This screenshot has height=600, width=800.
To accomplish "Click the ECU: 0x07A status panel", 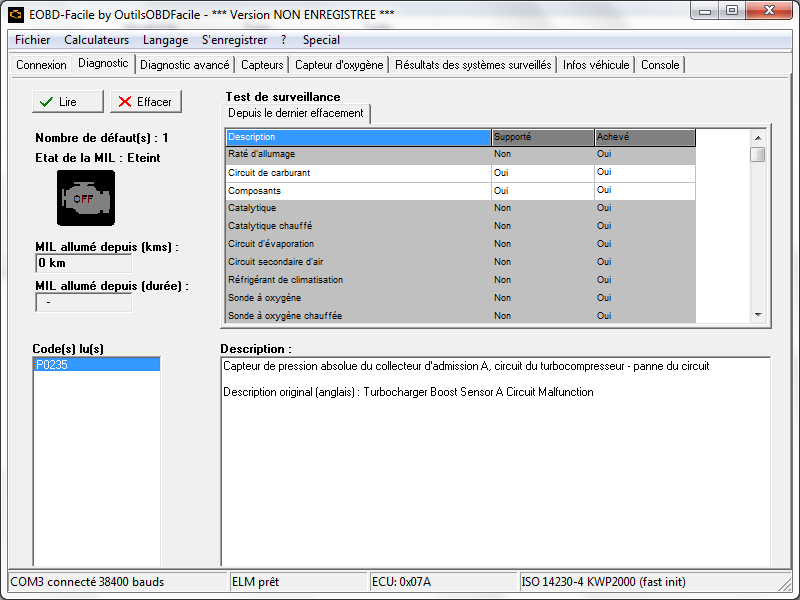I will 443,582.
